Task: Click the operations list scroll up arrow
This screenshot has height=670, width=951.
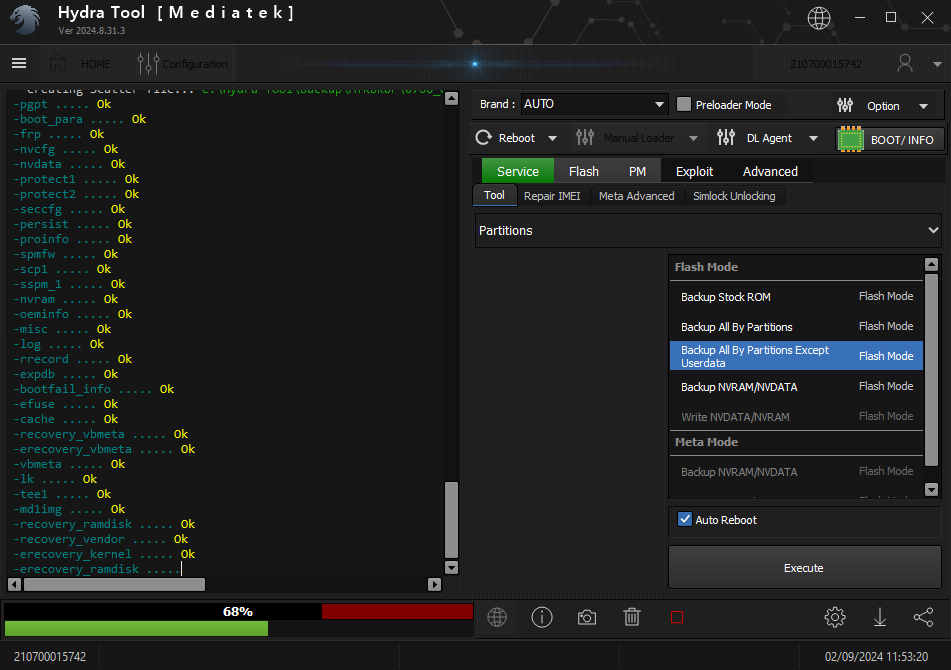Action: pyautogui.click(x=931, y=264)
